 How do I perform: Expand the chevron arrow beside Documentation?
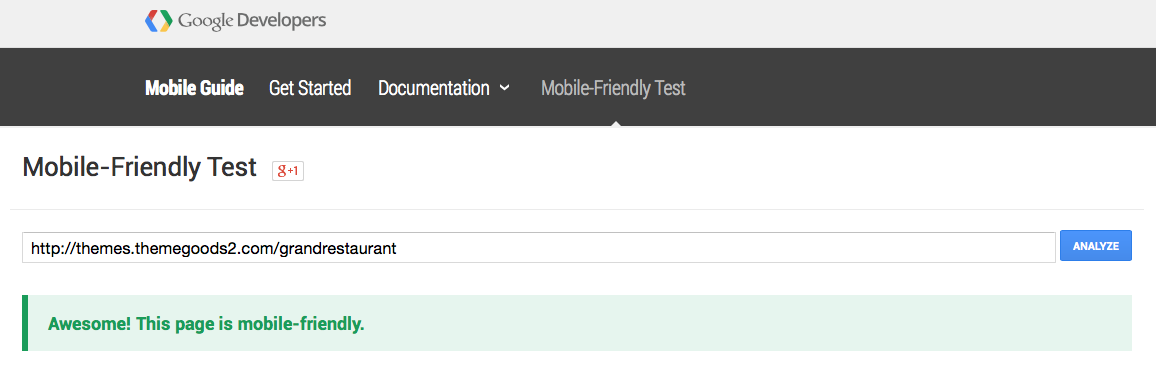pos(504,88)
